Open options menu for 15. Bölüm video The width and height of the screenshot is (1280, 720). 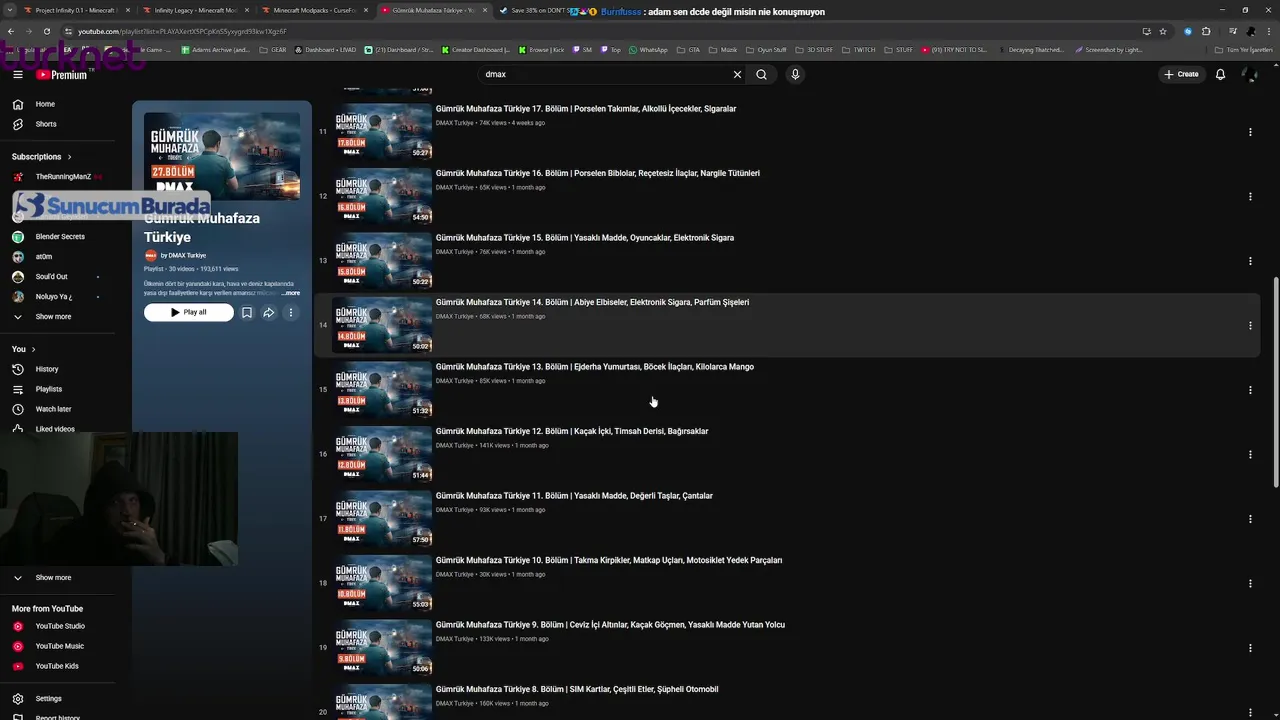(1250, 261)
